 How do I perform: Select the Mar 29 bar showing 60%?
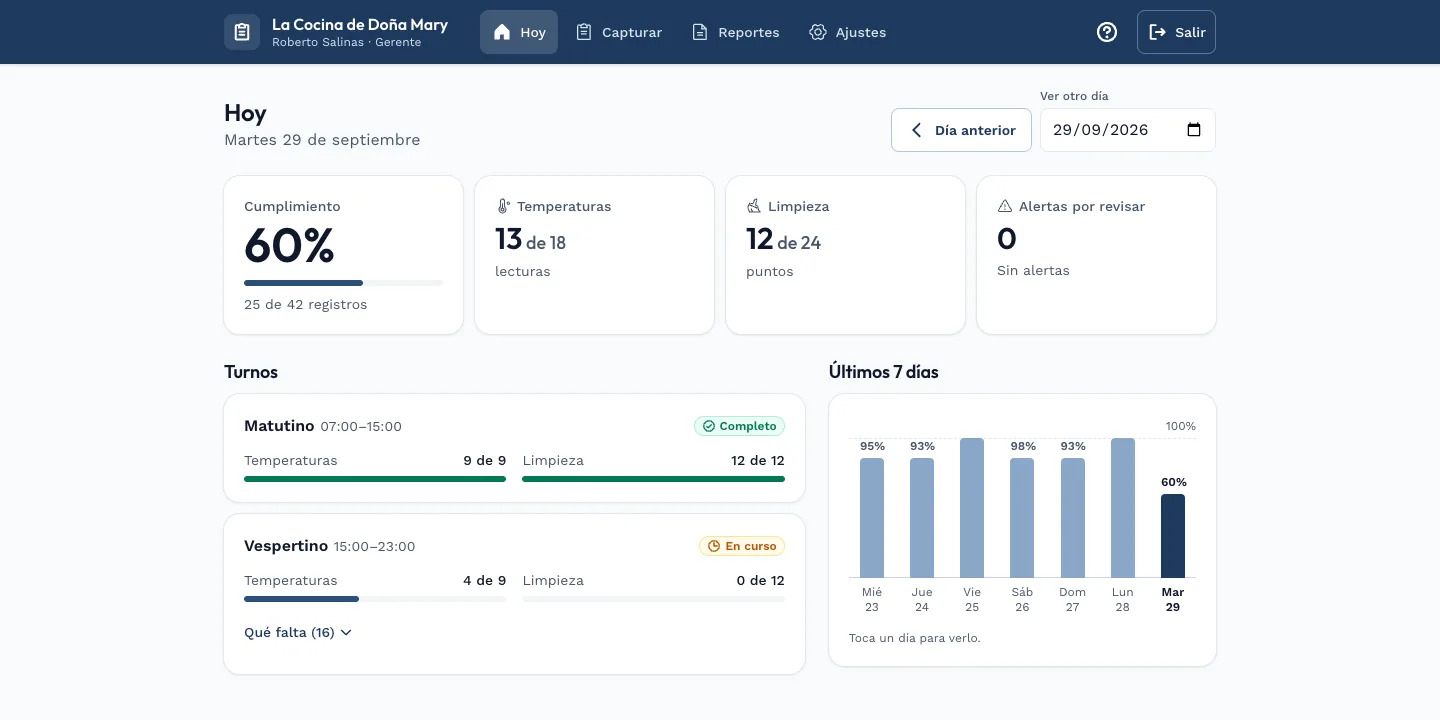pyautogui.click(x=1173, y=536)
